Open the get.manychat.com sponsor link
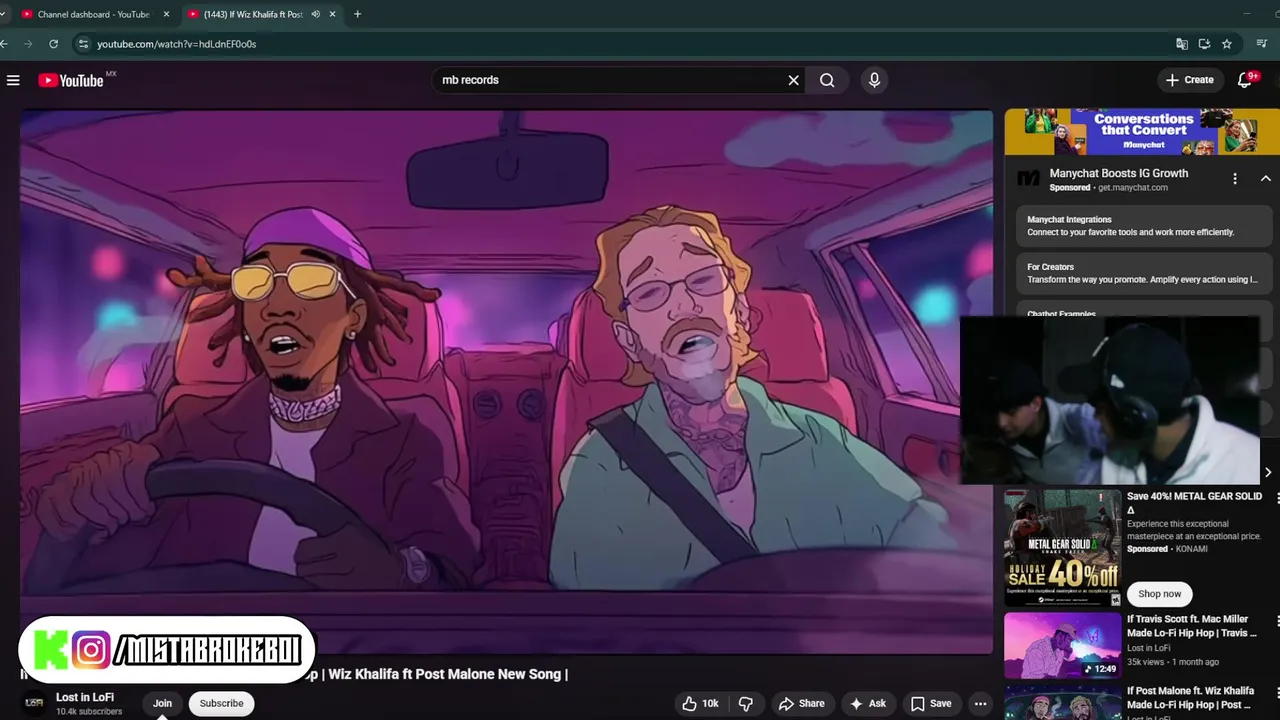Viewport: 1280px width, 720px height. 1133,188
